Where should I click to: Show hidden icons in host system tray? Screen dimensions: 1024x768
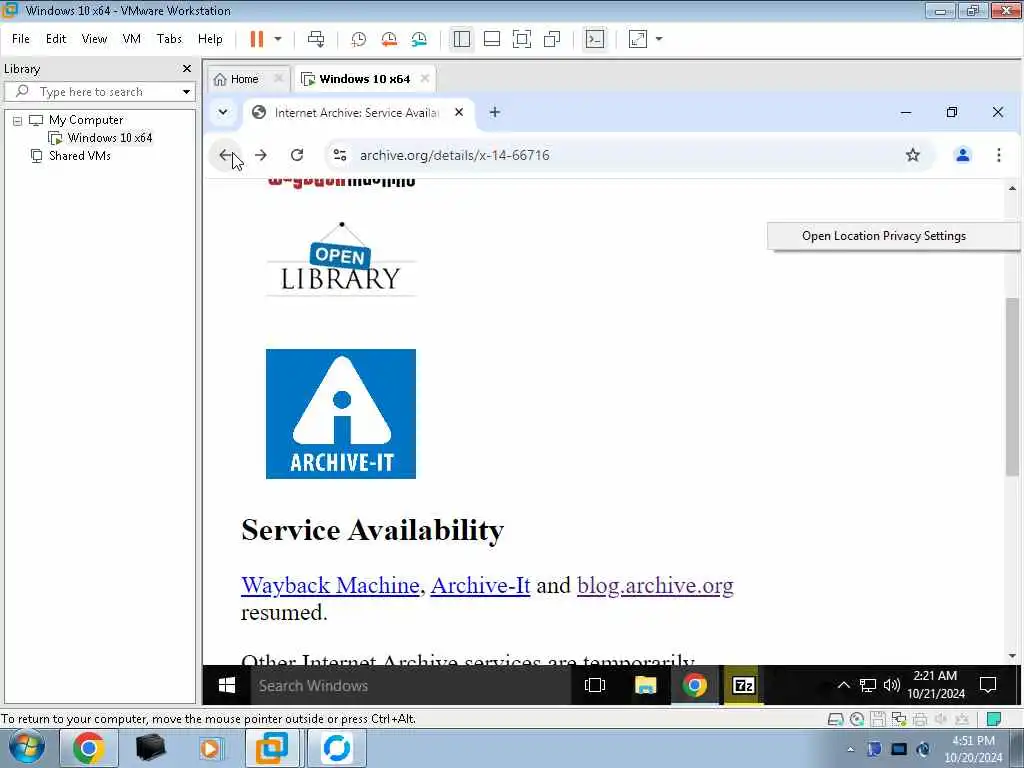click(850, 750)
